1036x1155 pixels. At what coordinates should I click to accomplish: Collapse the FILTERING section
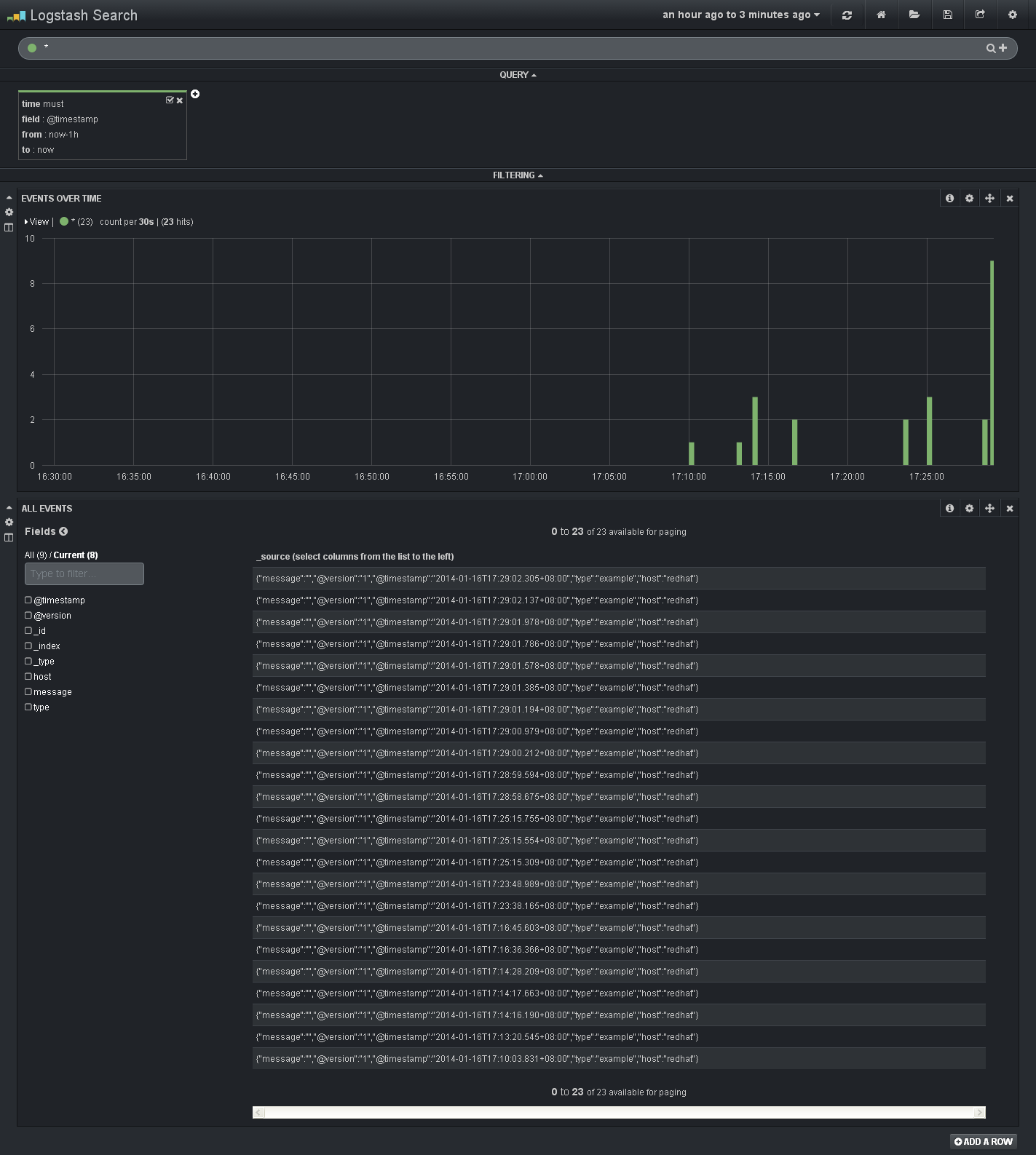pyautogui.click(x=518, y=175)
